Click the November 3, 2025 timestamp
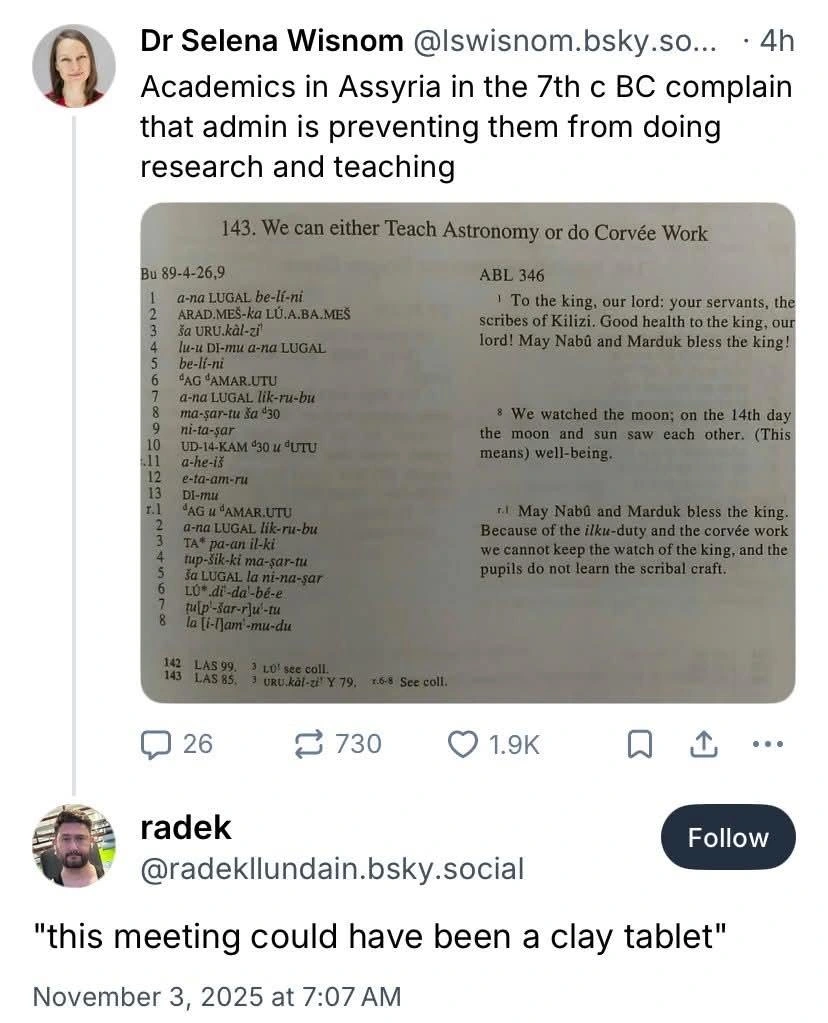Image resolution: width=828 pixels, height=1023 pixels. tap(217, 996)
